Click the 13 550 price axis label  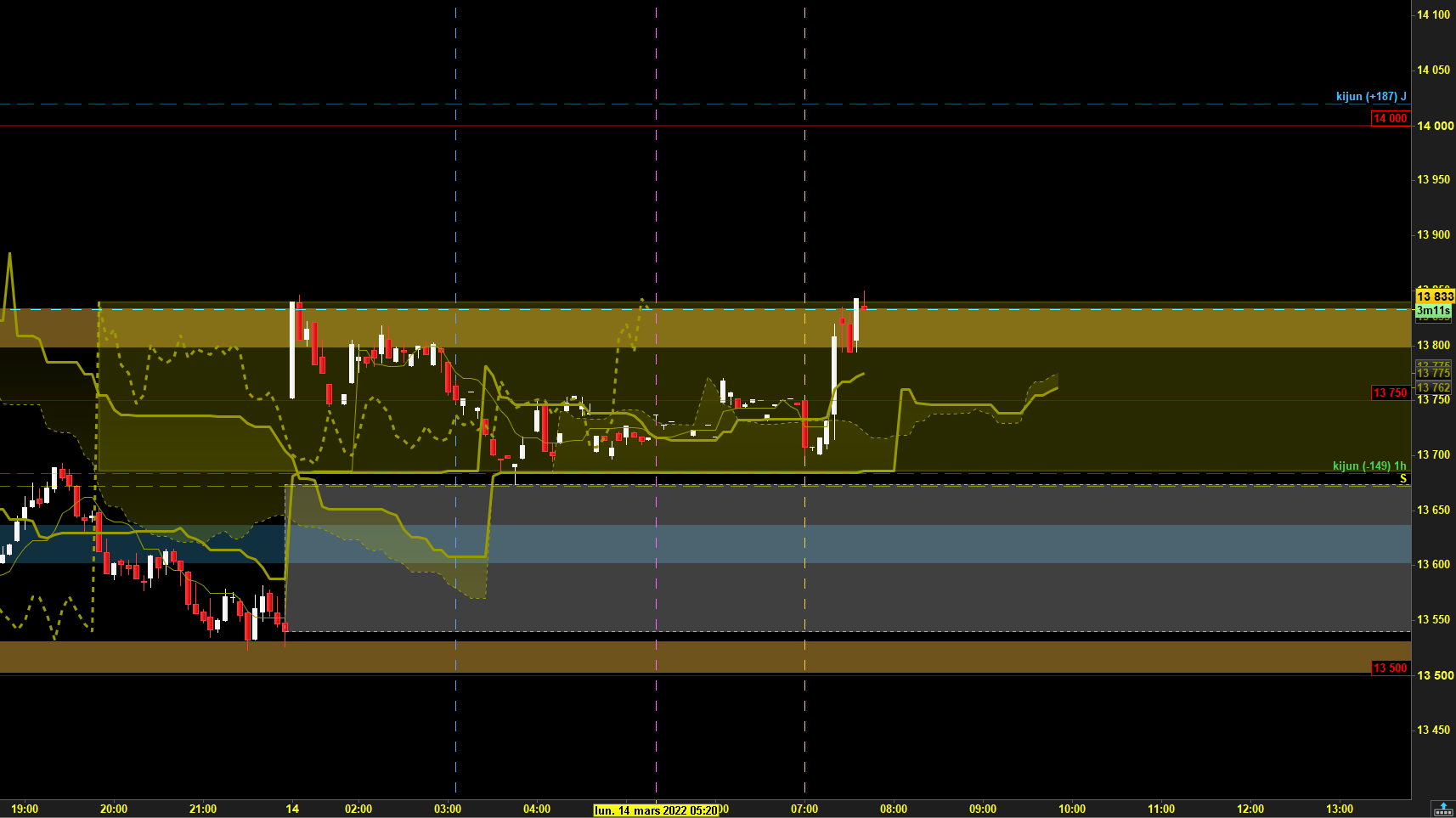coord(1434,619)
